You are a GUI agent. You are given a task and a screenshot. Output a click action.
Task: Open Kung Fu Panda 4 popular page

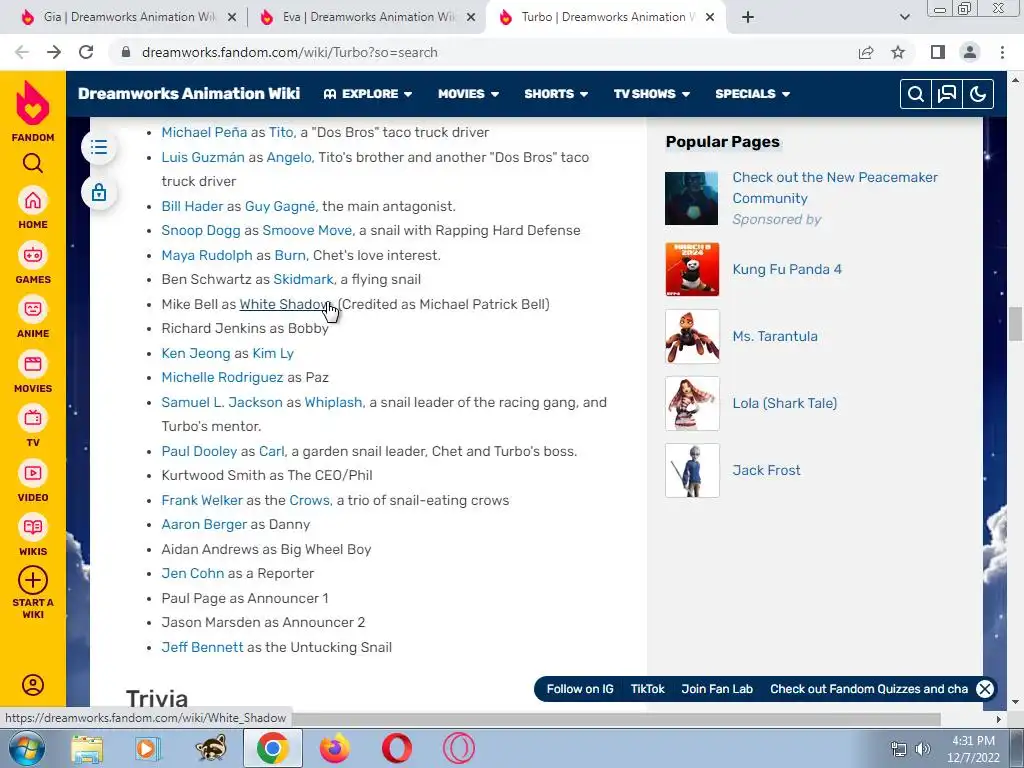(x=787, y=269)
